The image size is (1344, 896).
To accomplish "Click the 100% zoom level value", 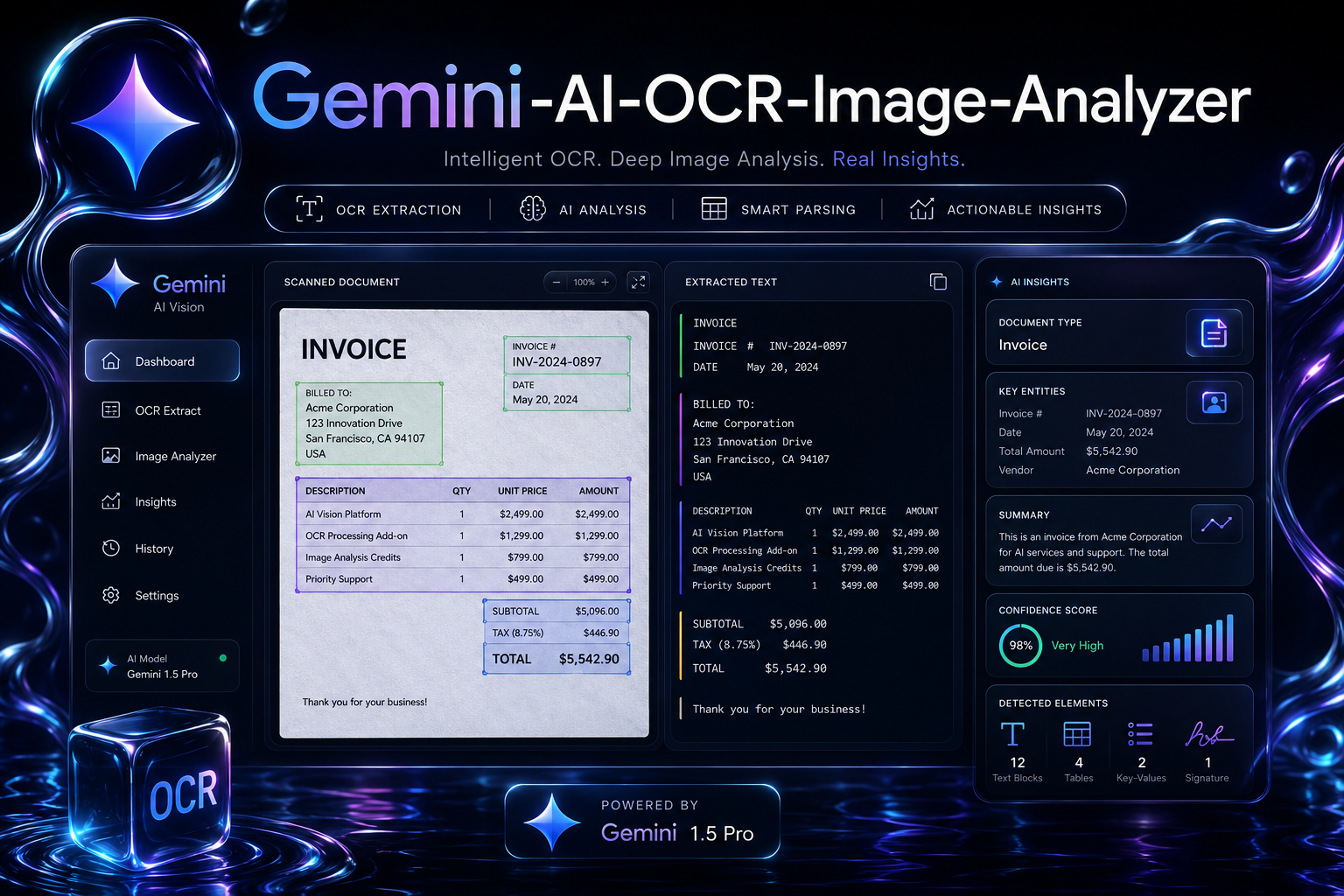I will point(584,282).
